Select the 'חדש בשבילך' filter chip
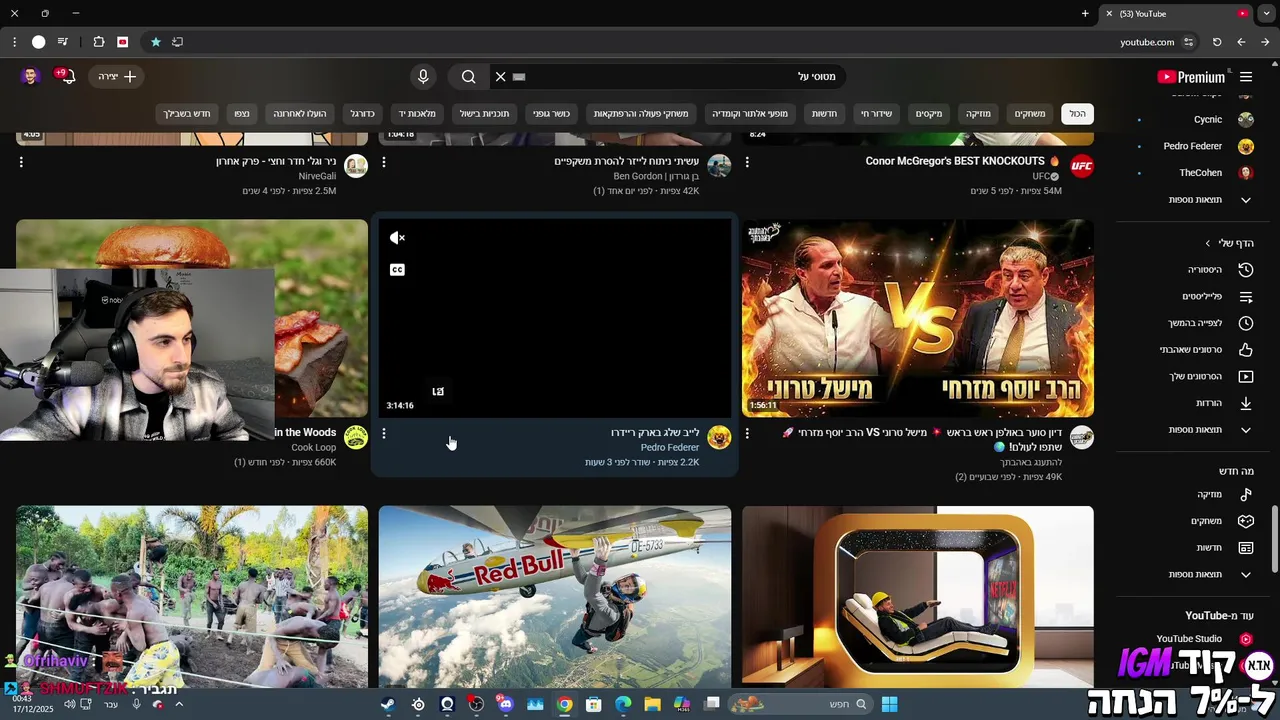 (187, 114)
